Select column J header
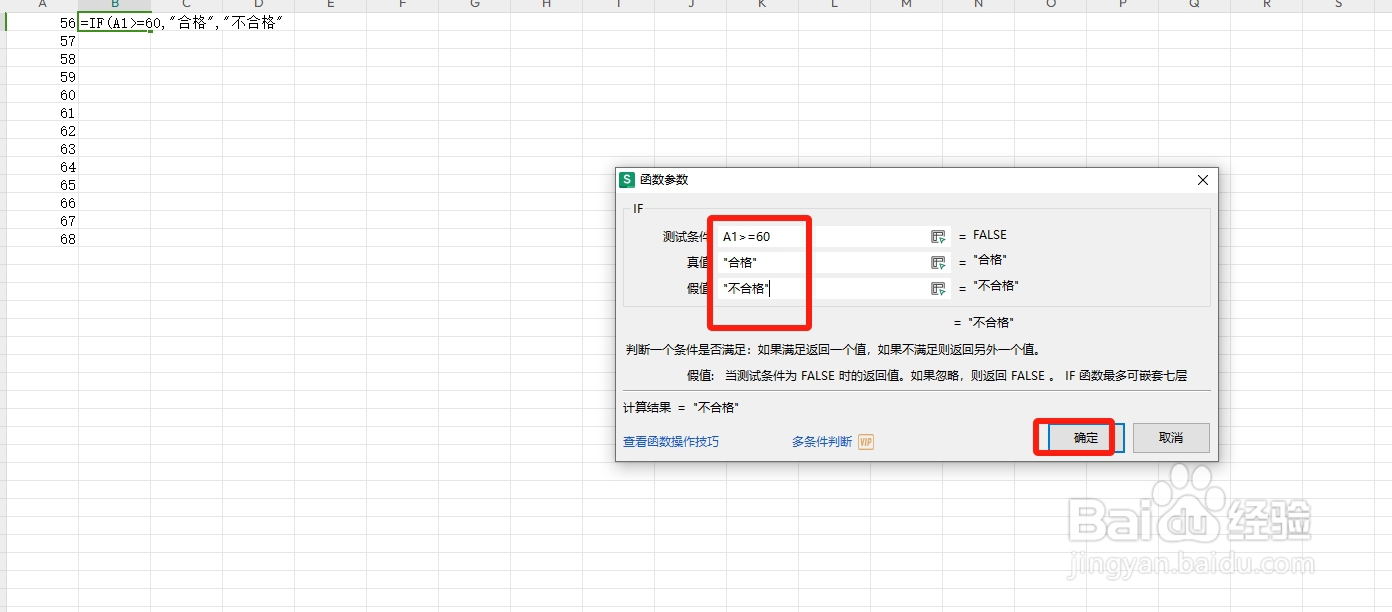 (x=691, y=6)
